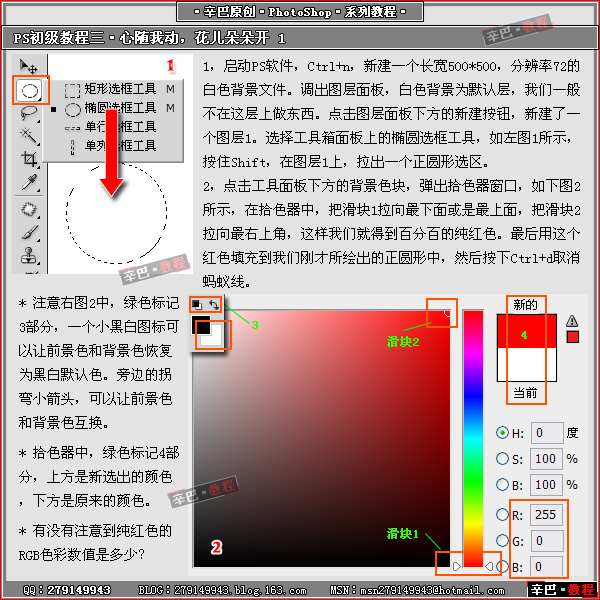Screen dimensions: 600x600
Task: Select the Move tool
Action: pyautogui.click(x=29, y=67)
